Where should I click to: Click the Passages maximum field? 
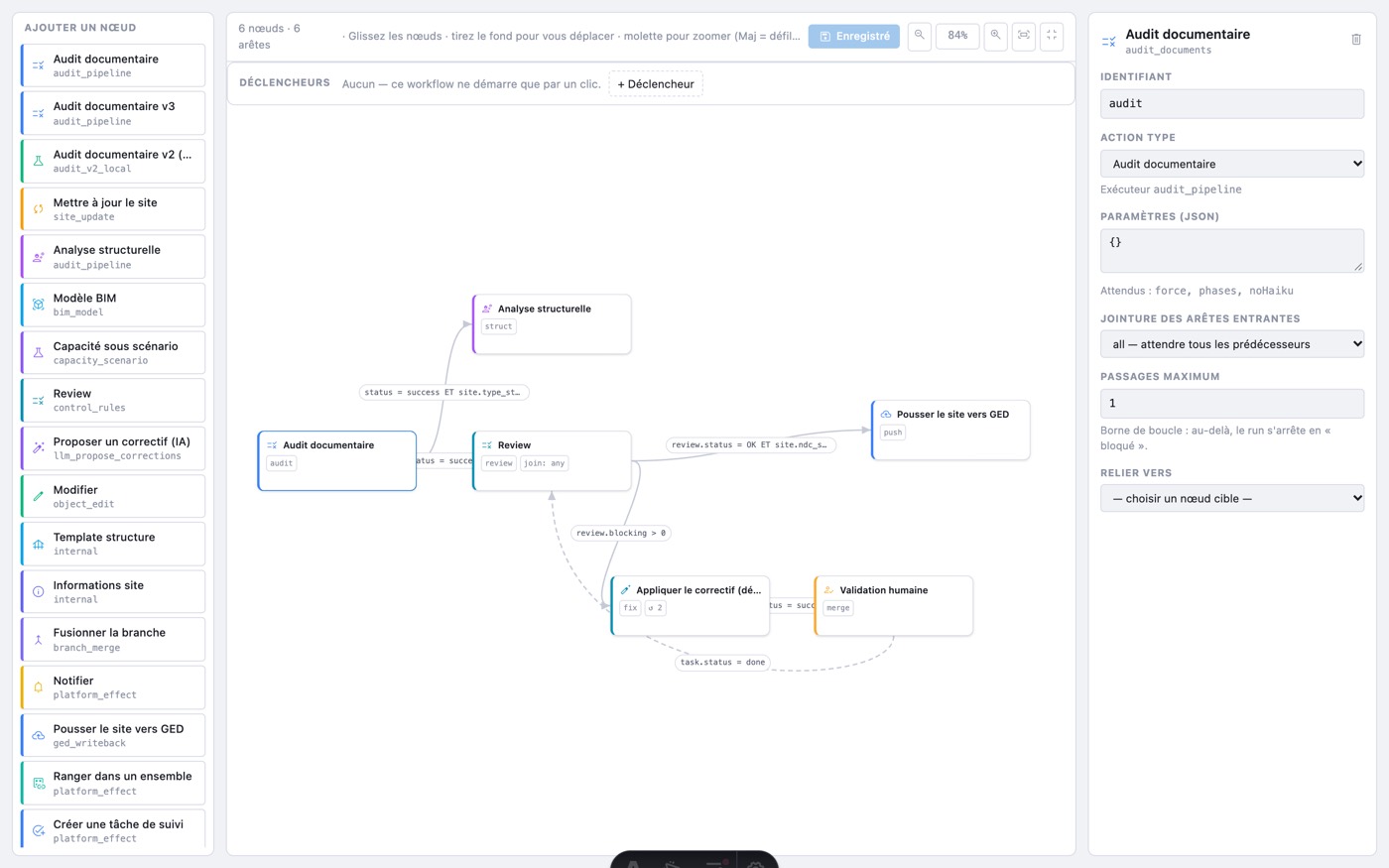(x=1232, y=403)
